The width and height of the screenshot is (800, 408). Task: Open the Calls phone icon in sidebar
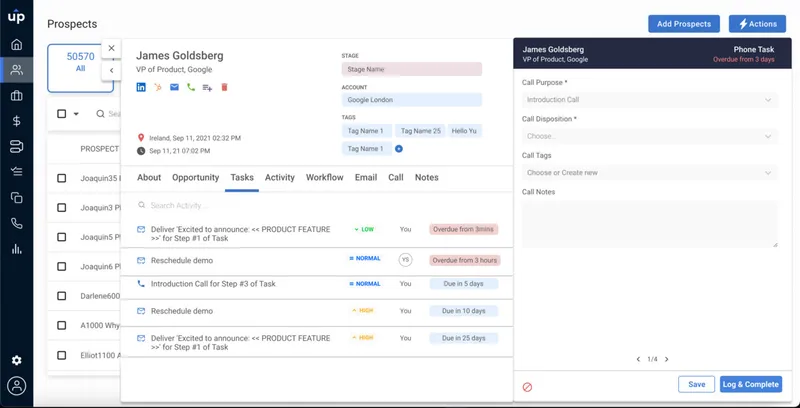(17, 223)
